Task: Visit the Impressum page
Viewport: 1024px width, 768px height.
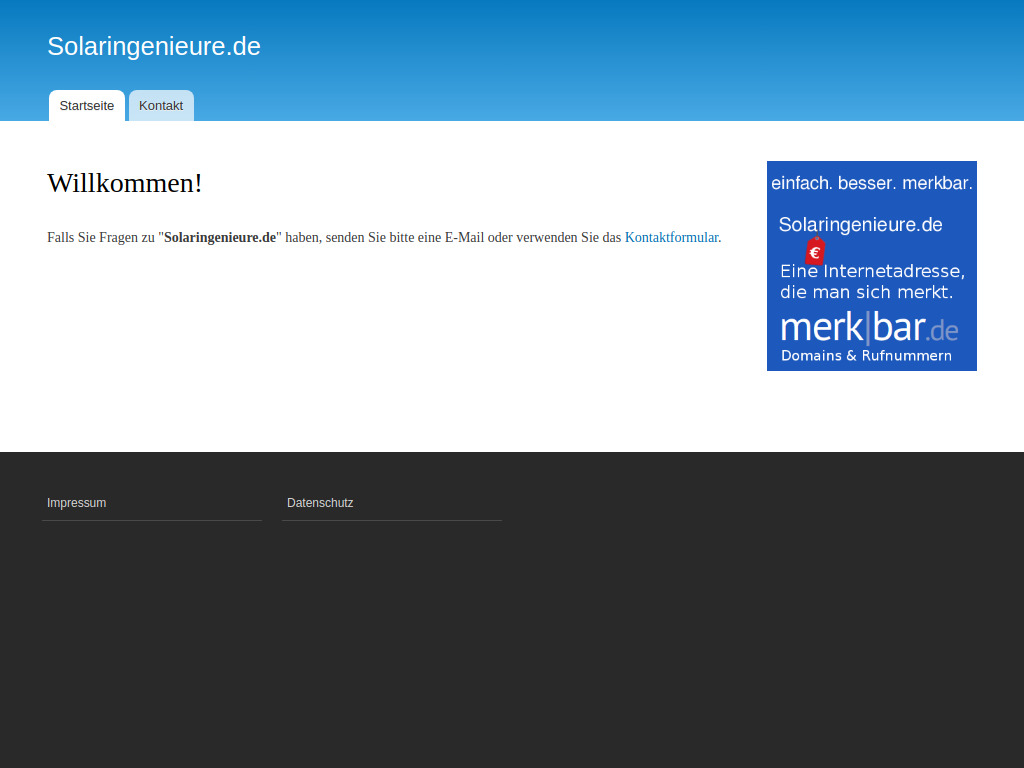Action: 77,503
